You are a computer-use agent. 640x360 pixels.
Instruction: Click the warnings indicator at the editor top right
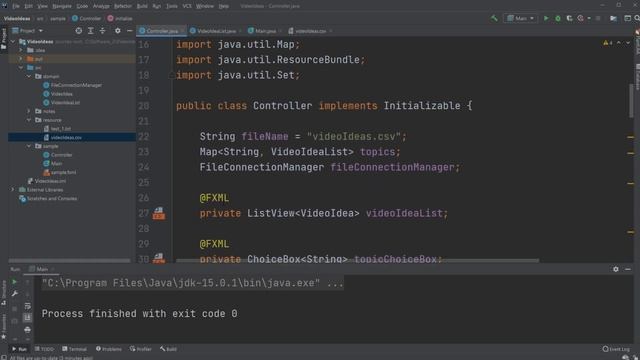tap(607, 43)
